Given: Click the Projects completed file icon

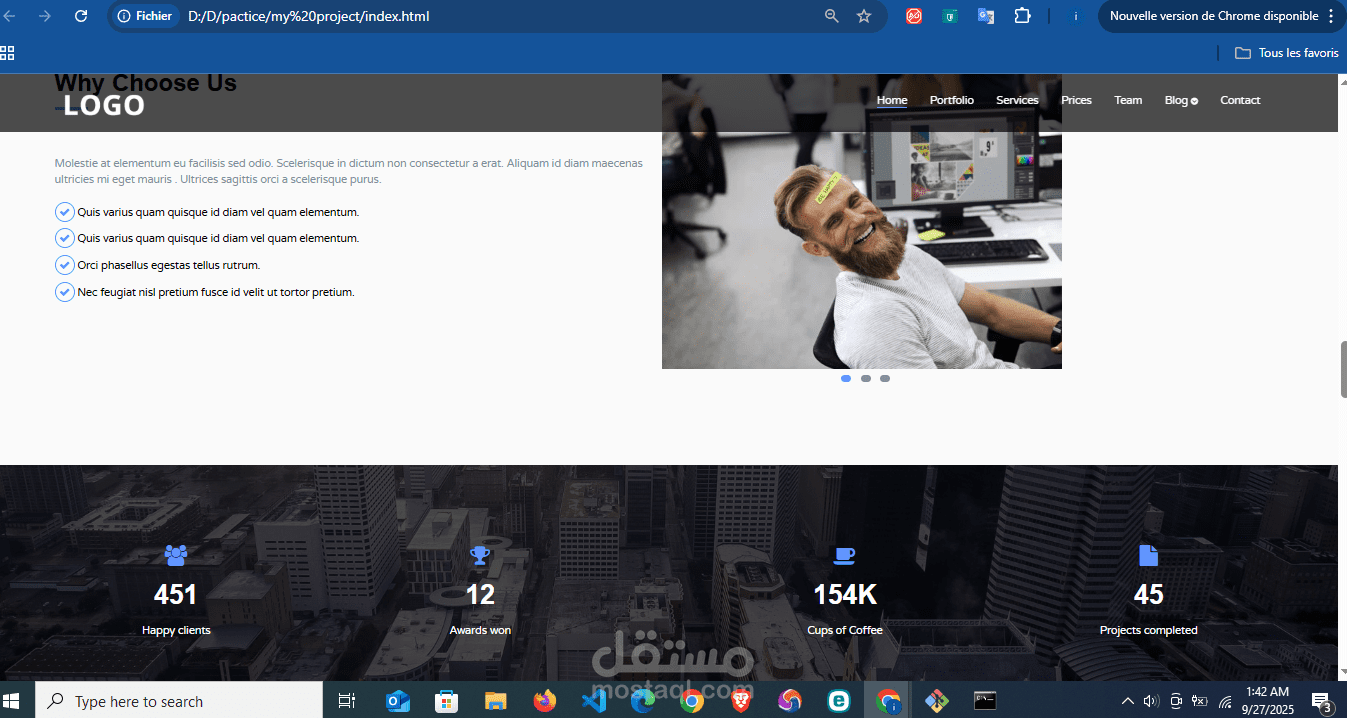Looking at the screenshot, I should (1148, 555).
